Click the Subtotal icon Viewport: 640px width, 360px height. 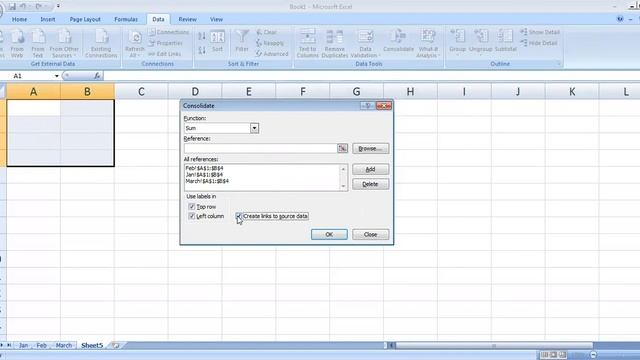505,36
